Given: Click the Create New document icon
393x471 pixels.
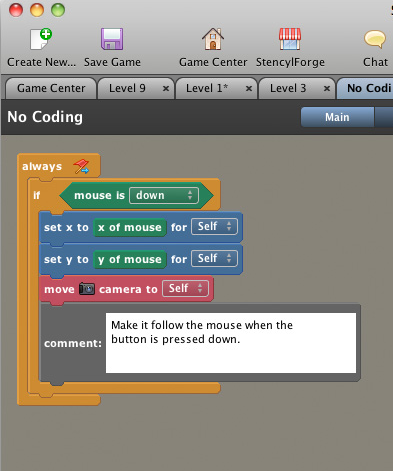Looking at the screenshot, I should 41,39.
